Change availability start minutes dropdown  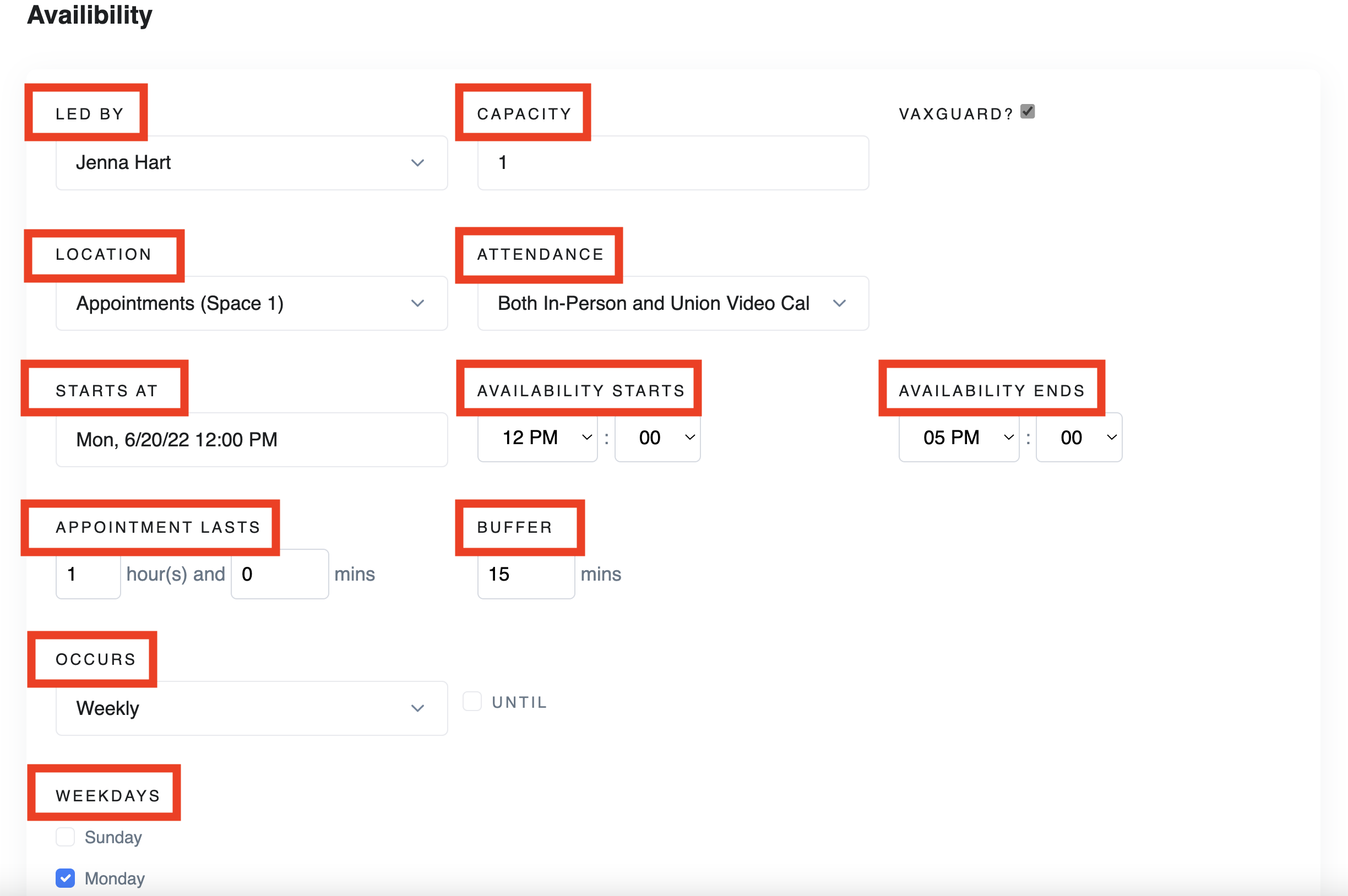tap(657, 438)
